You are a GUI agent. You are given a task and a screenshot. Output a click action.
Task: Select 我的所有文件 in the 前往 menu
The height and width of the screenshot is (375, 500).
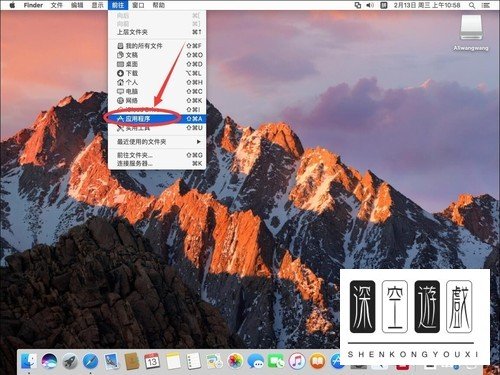coord(157,46)
